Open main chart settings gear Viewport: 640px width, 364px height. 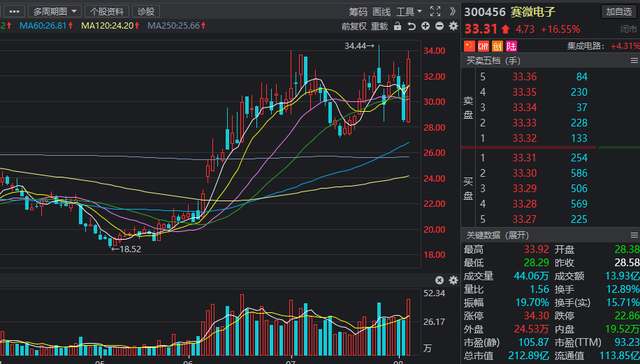click(x=453, y=26)
